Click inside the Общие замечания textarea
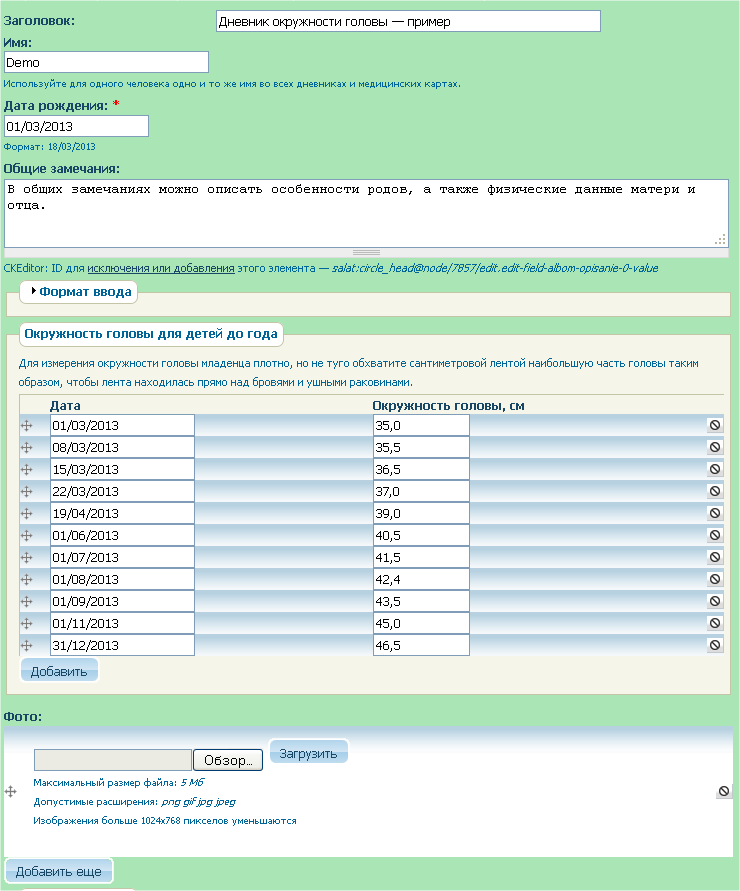The height and width of the screenshot is (891, 740). pyautogui.click(x=366, y=214)
